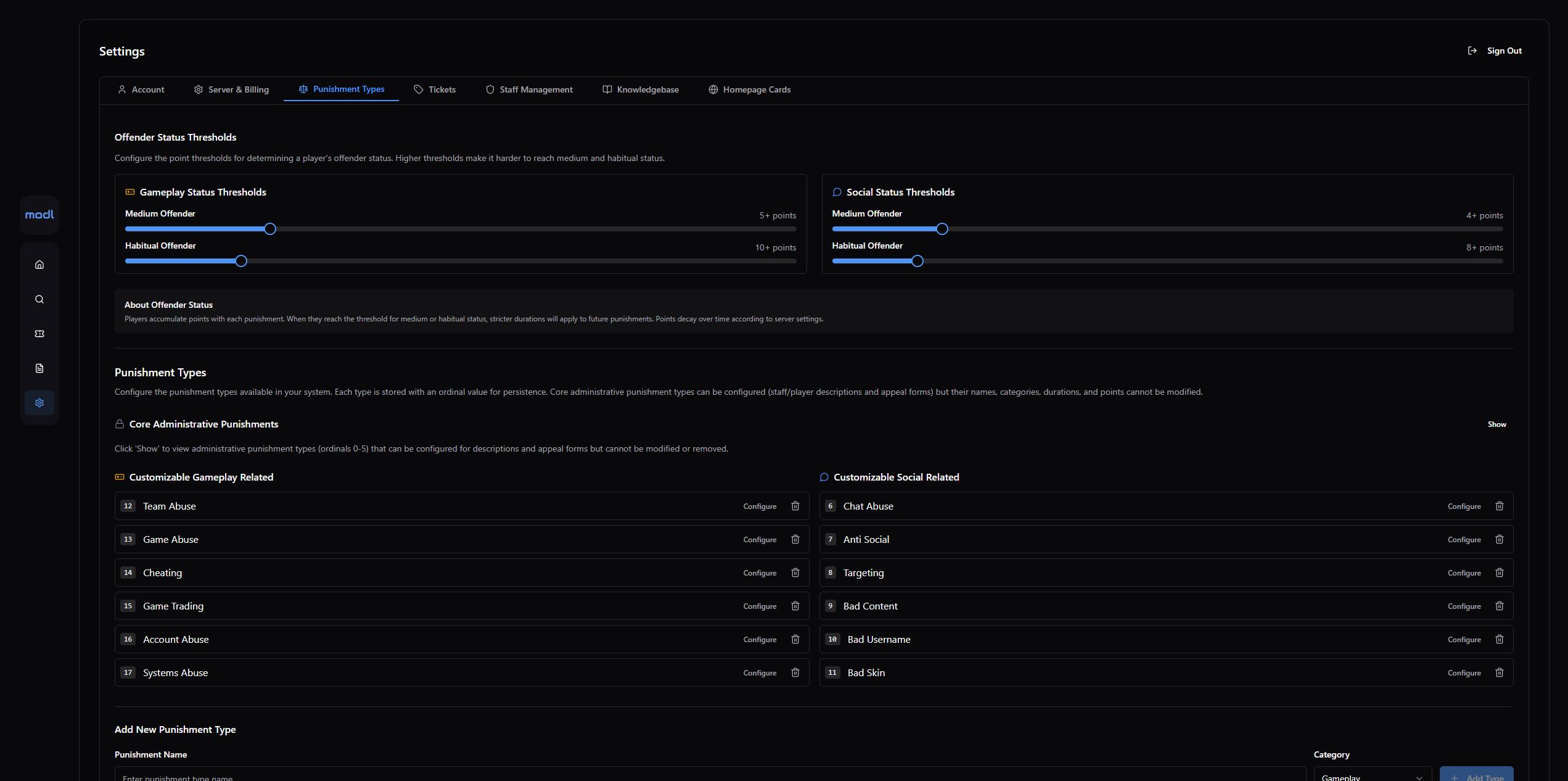Delete the Systems Abuse punishment type

pyautogui.click(x=795, y=672)
